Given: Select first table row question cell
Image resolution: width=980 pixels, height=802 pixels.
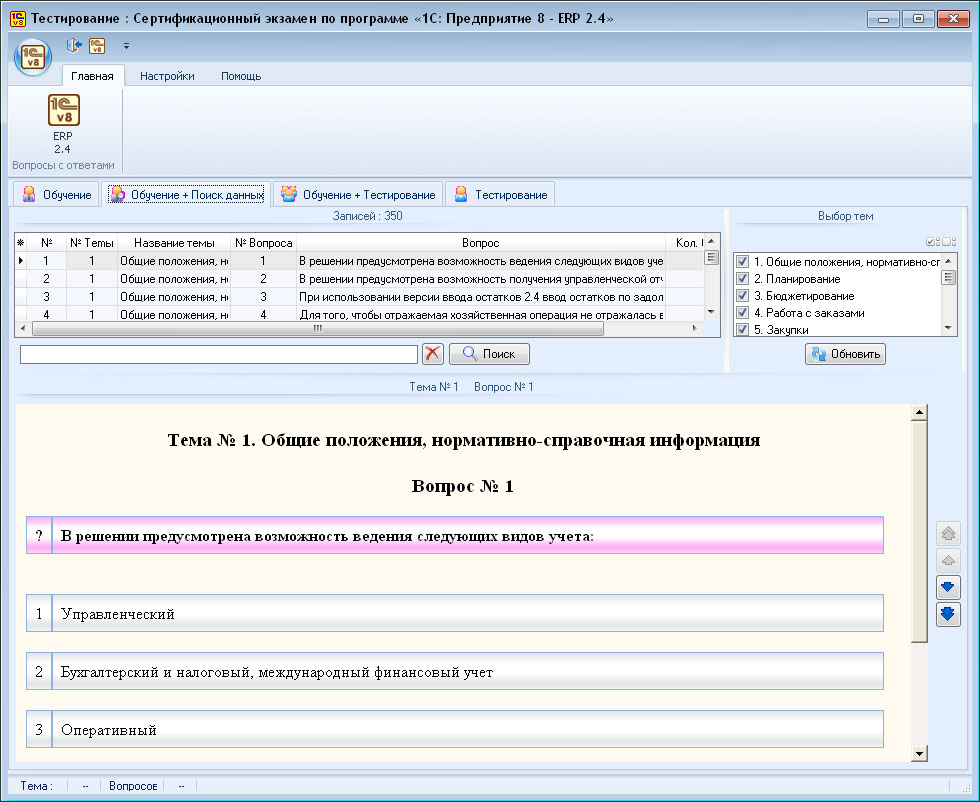Looking at the screenshot, I should click(481, 261).
